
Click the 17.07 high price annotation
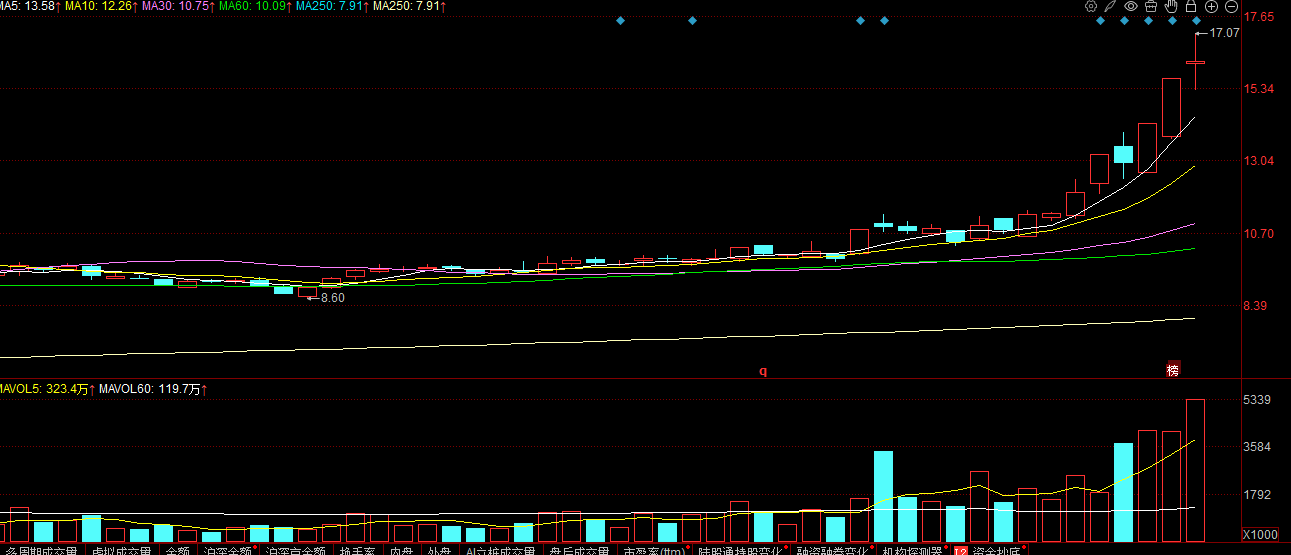[x=1224, y=33]
